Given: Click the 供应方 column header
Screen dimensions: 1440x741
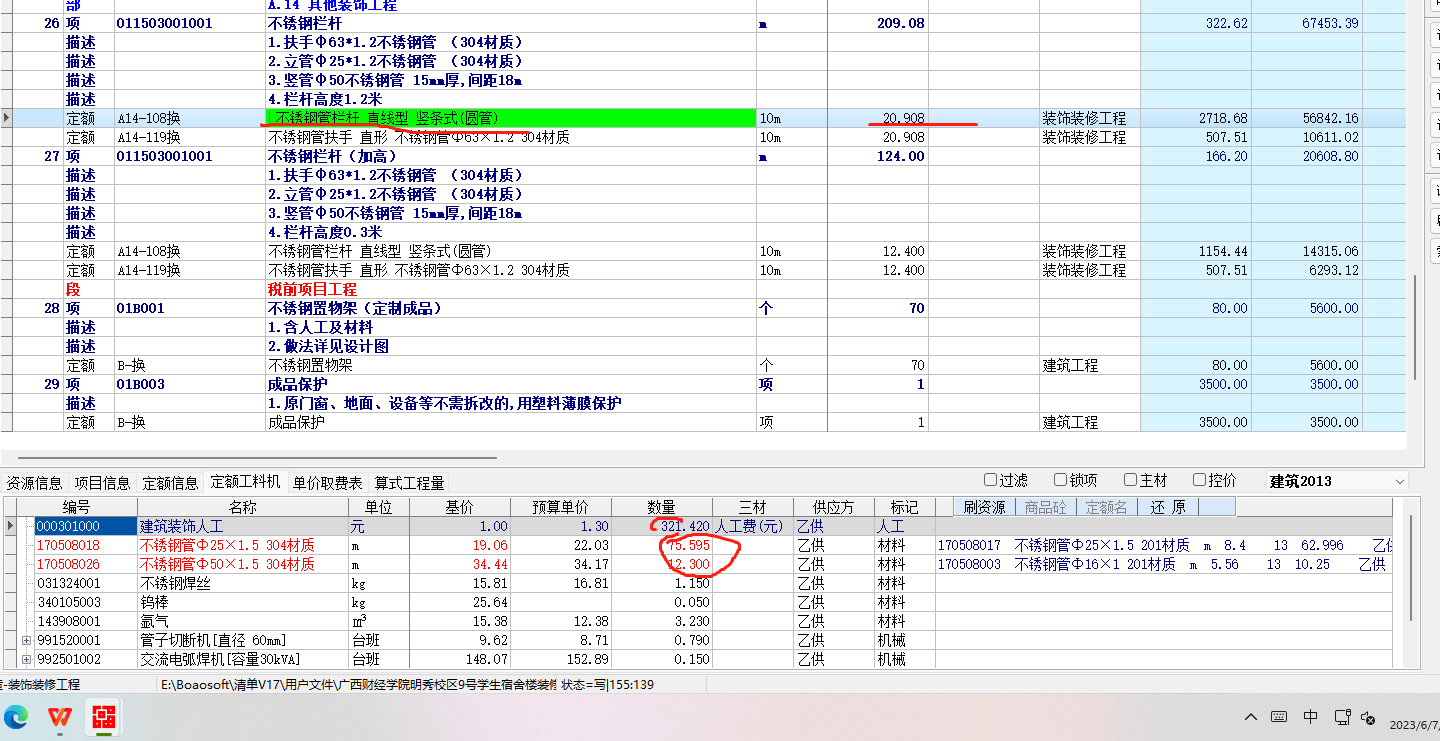Looking at the screenshot, I should [834, 507].
